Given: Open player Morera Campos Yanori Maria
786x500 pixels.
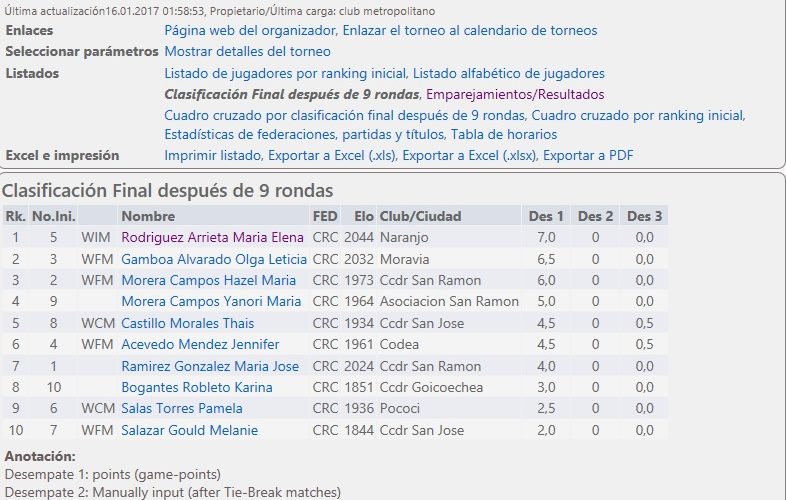Looking at the screenshot, I should [211, 302].
